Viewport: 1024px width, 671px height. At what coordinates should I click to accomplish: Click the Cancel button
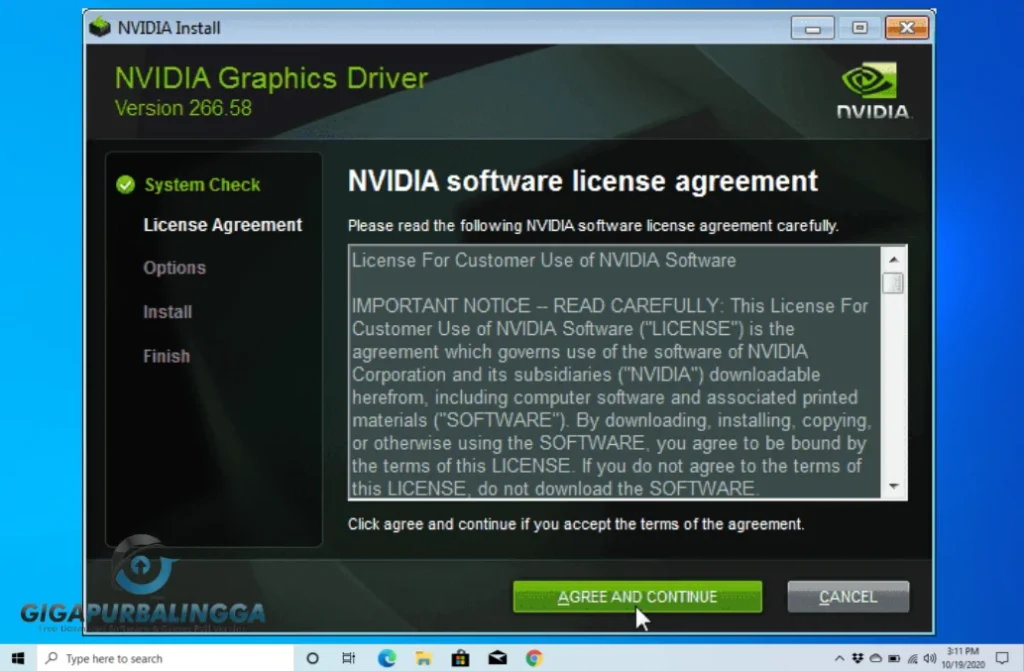tap(848, 596)
